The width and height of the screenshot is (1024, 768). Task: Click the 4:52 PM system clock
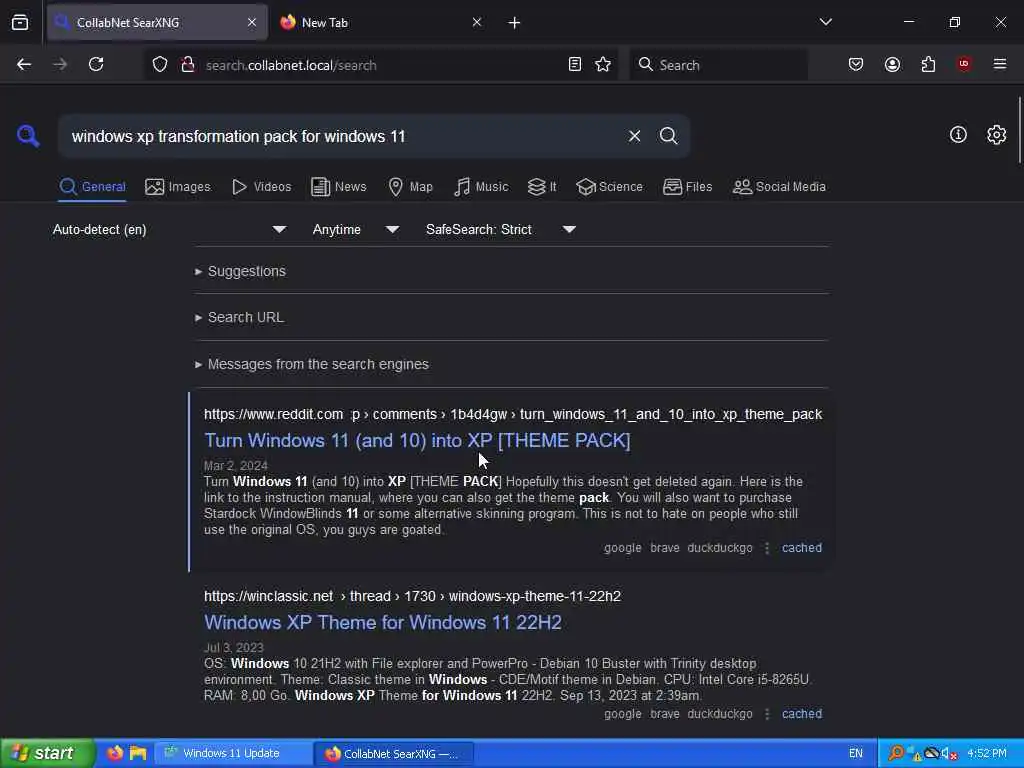tap(987, 754)
